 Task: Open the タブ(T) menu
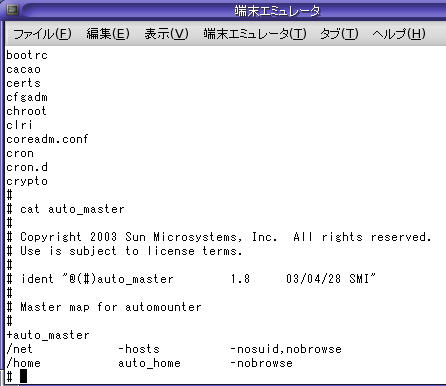339,34
